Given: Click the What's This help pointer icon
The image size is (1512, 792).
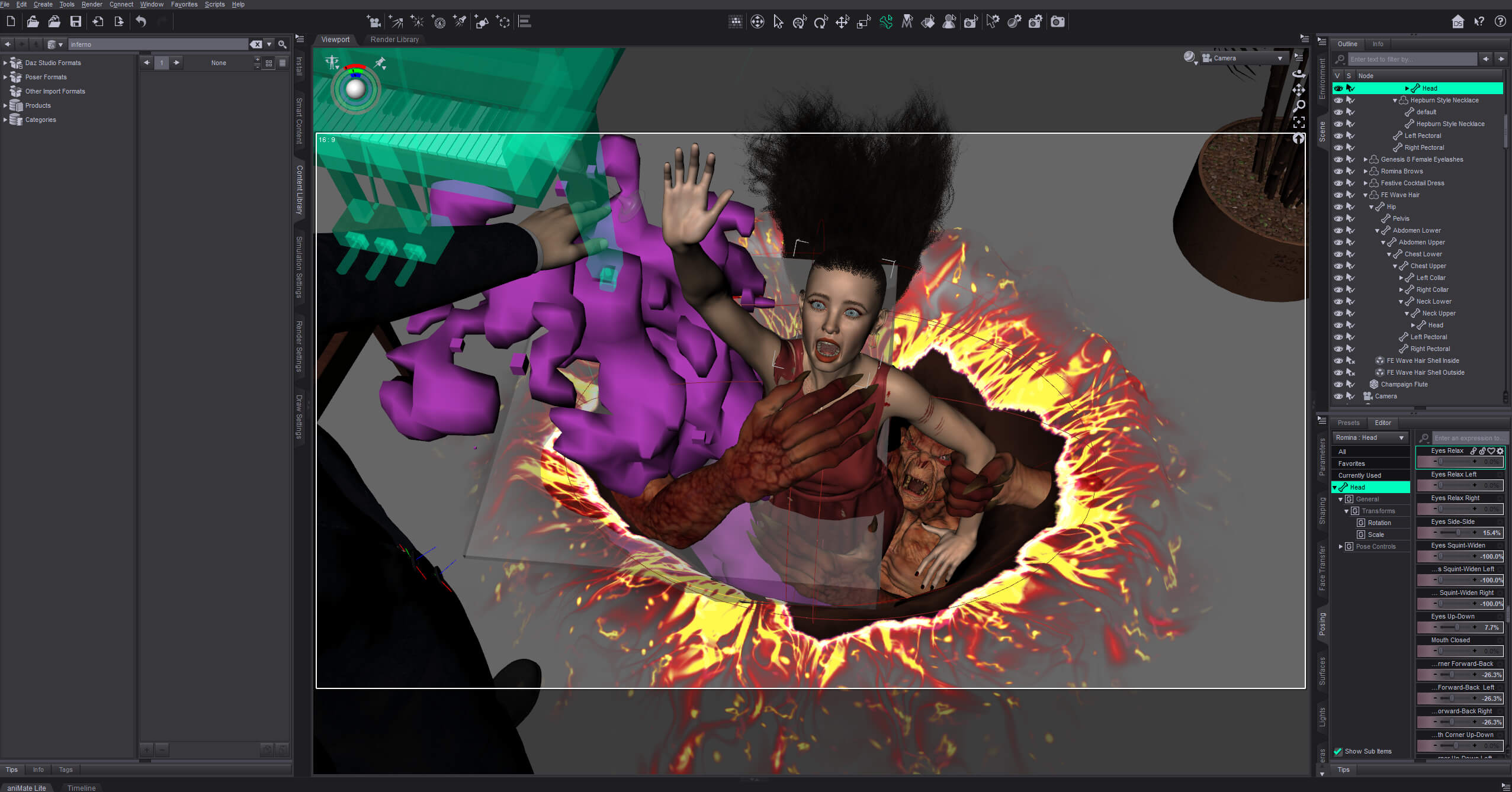Looking at the screenshot, I should point(1479,22).
